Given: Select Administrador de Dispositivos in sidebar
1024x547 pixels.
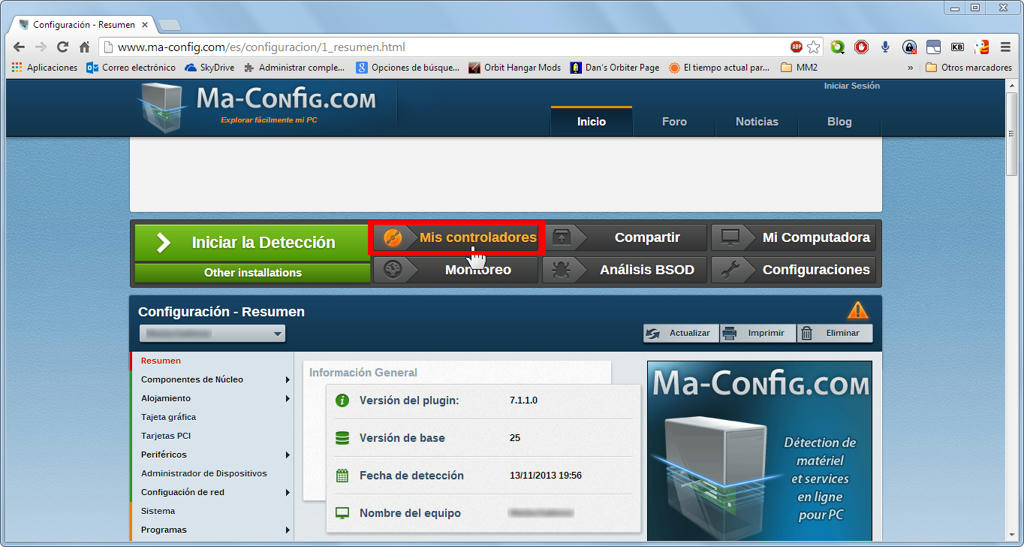Looking at the screenshot, I should click(x=204, y=473).
